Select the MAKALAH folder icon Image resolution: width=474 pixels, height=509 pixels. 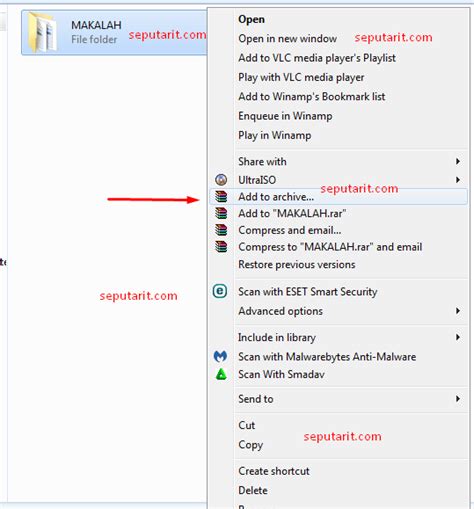point(42,32)
